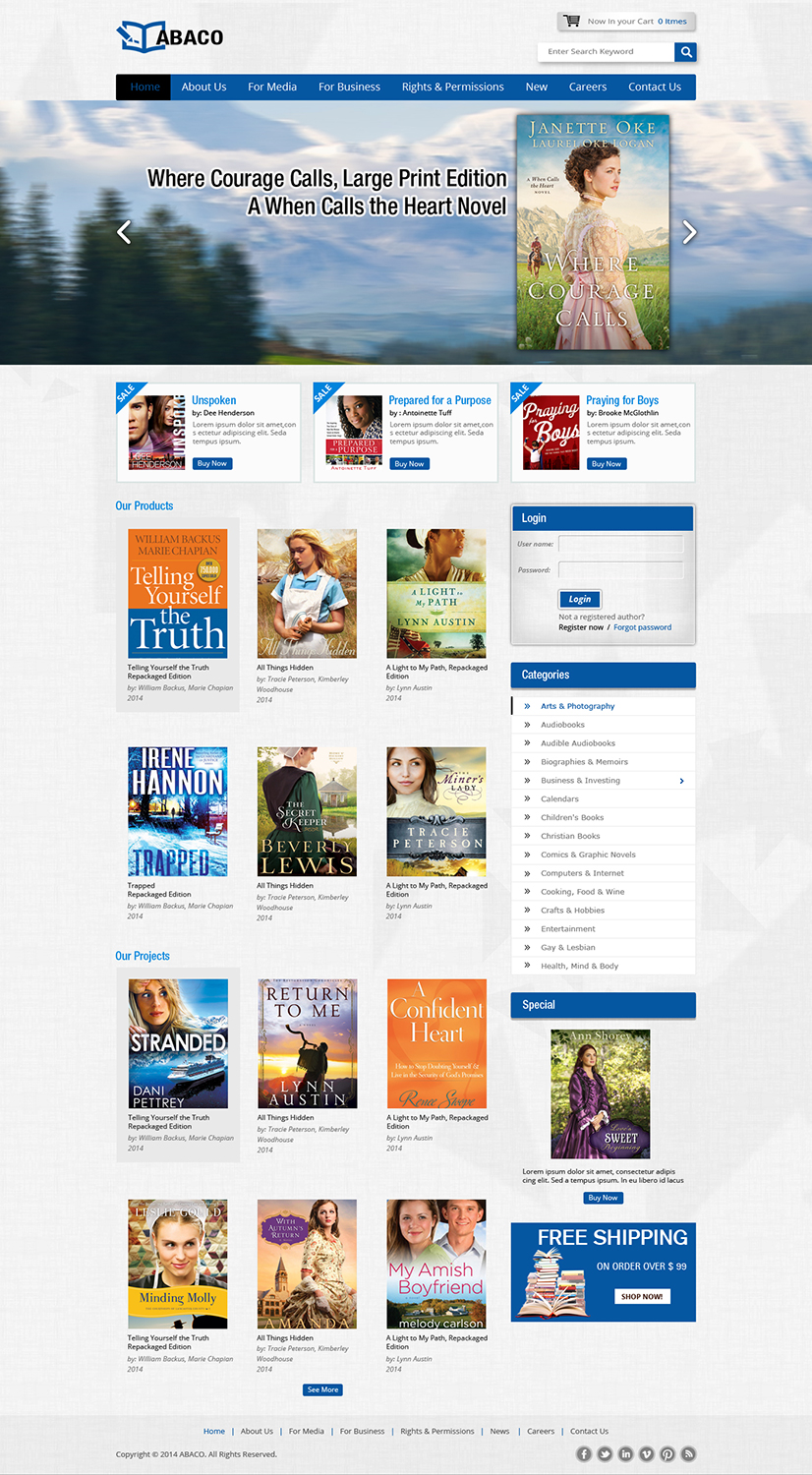The image size is (812, 1475).
Task: Open the Twitter social icon in footer
Action: (x=605, y=1453)
